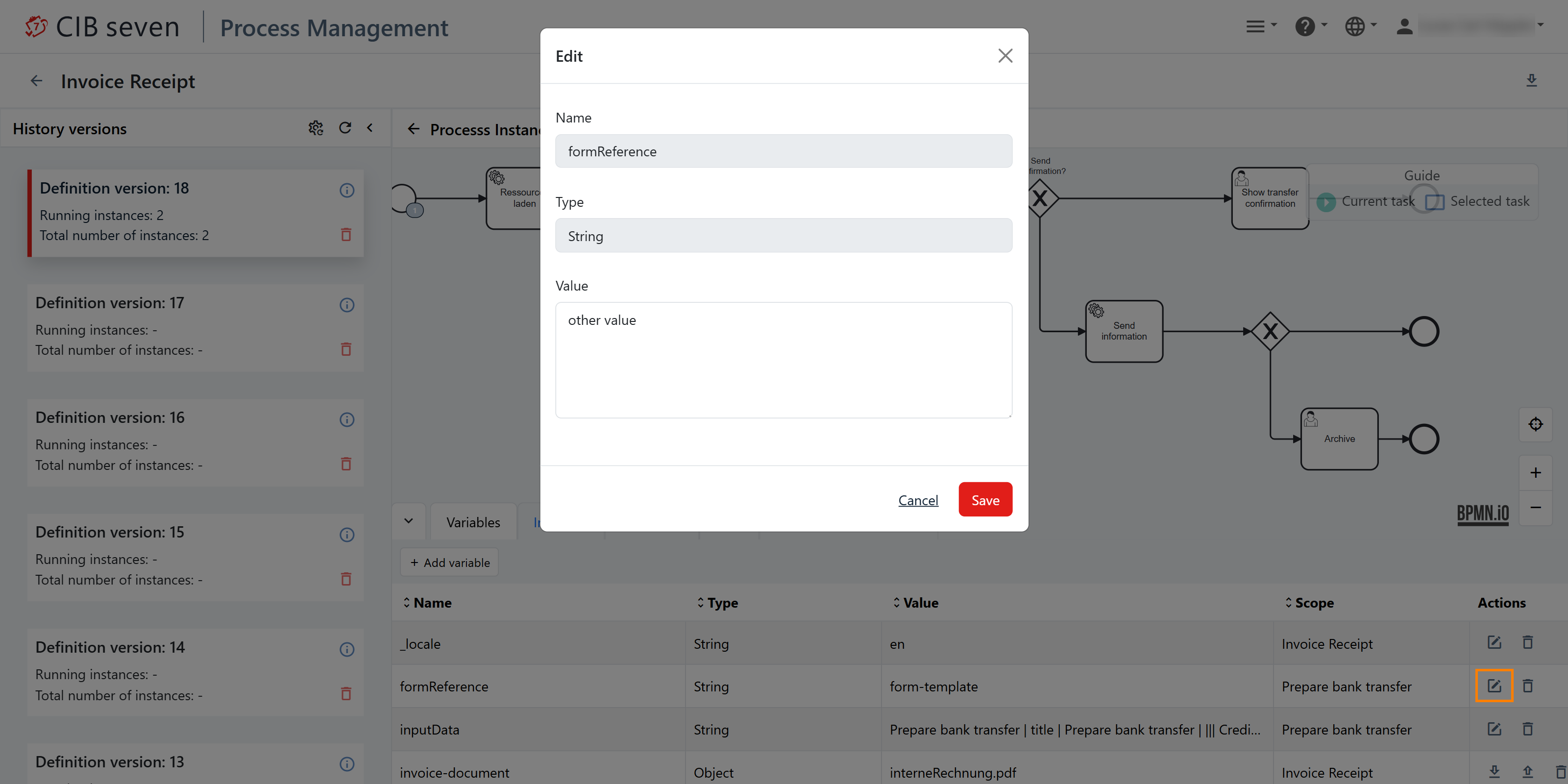Open the language globe dropdown
The height and width of the screenshot is (784, 1568).
pos(1359,26)
